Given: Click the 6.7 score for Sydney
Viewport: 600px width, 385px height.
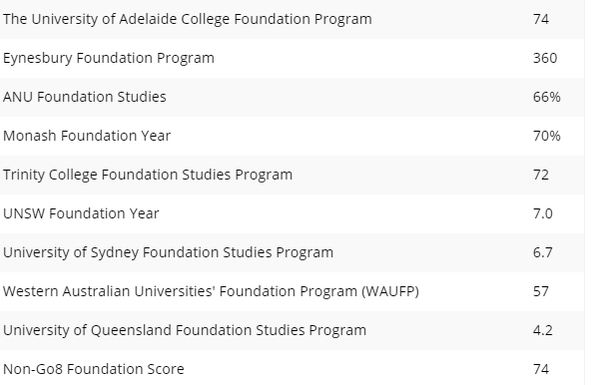Looking at the screenshot, I should [x=543, y=253].
